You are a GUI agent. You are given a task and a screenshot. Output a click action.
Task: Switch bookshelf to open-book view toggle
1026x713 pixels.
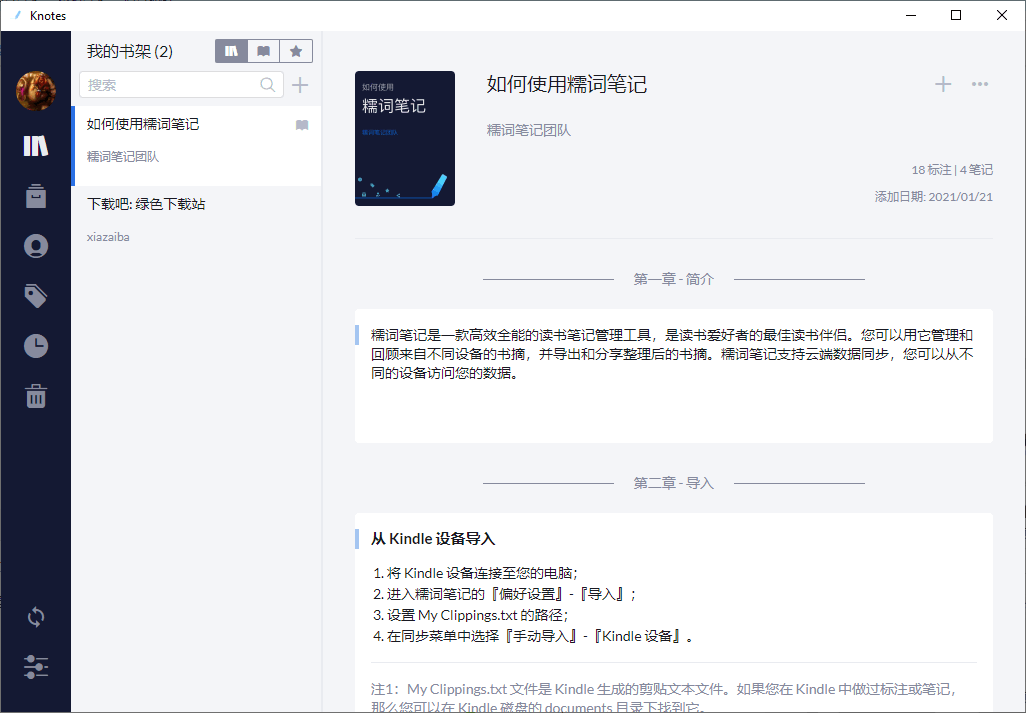click(264, 51)
